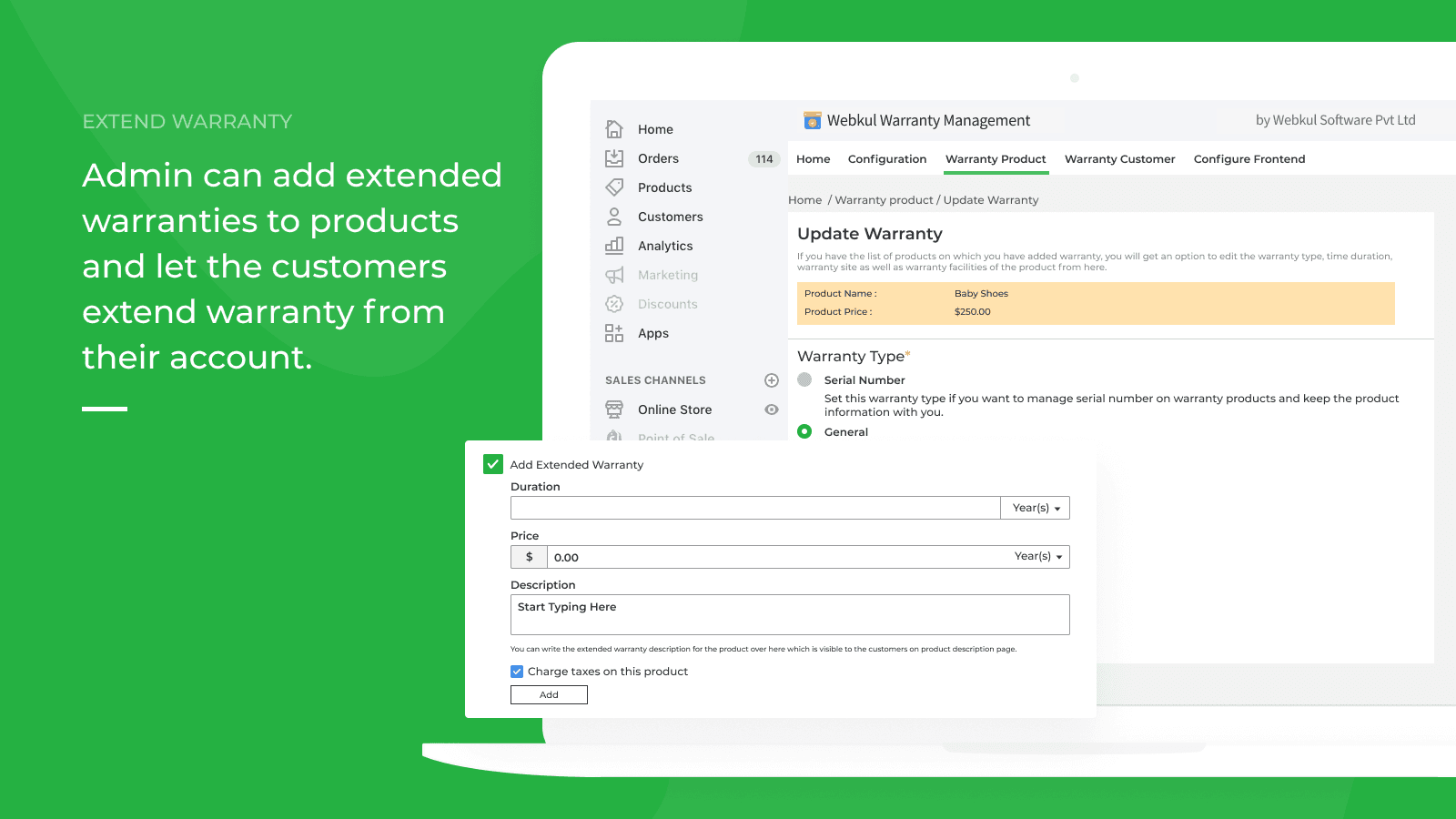Image resolution: width=1456 pixels, height=819 pixels.
Task: Click the Online Store shop icon
Action: point(614,409)
